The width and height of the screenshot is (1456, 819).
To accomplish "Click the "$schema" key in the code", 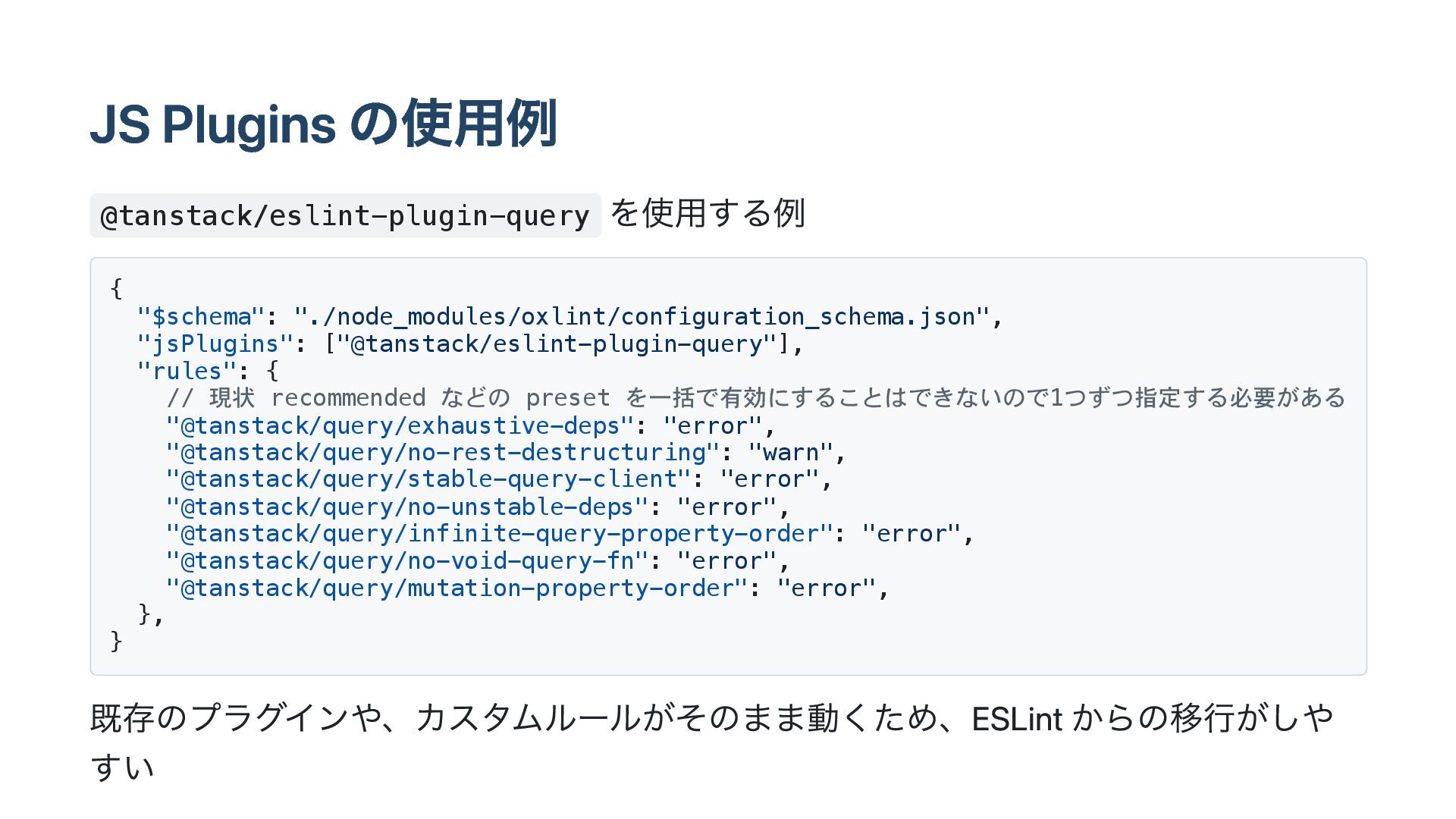I will 201,316.
